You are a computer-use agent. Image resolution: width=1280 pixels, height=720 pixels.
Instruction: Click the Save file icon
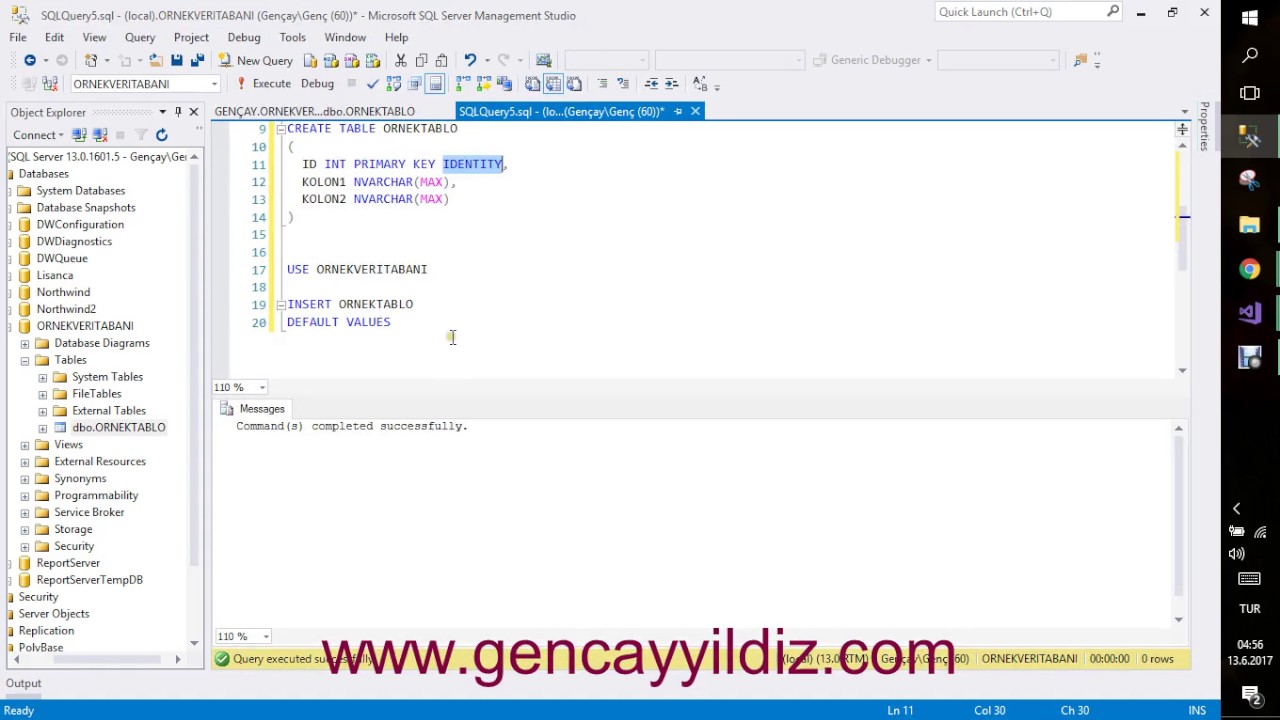177,60
